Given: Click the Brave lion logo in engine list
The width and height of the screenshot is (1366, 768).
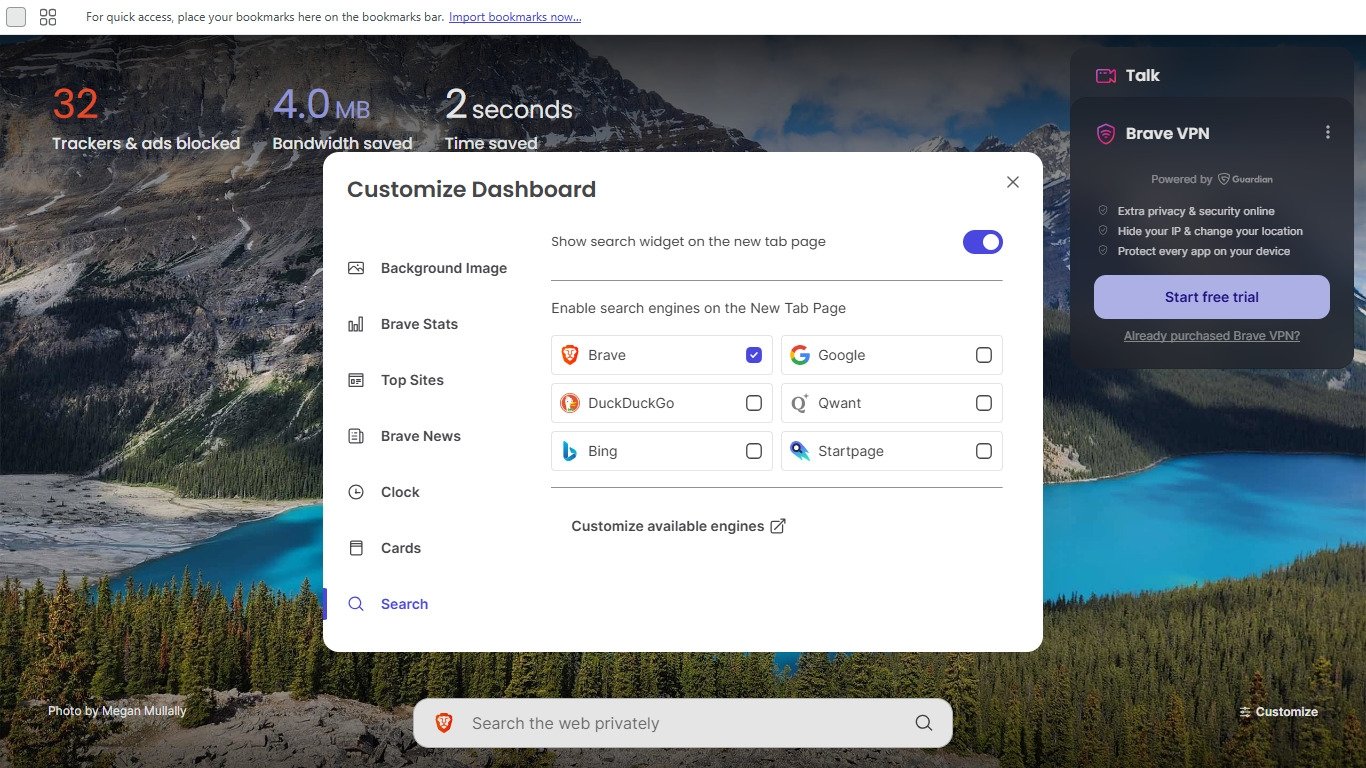Looking at the screenshot, I should 570,355.
